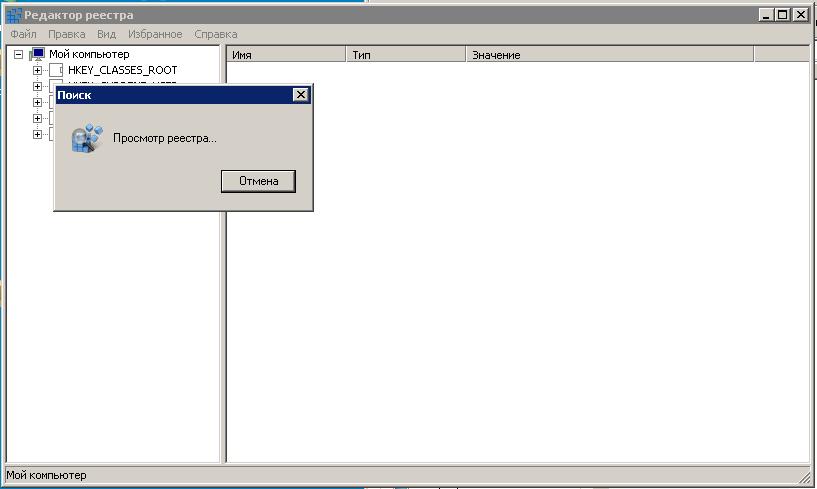Screen dimensions: 817x489
Task: Close the Поиск dialog with X
Action: click(x=300, y=94)
